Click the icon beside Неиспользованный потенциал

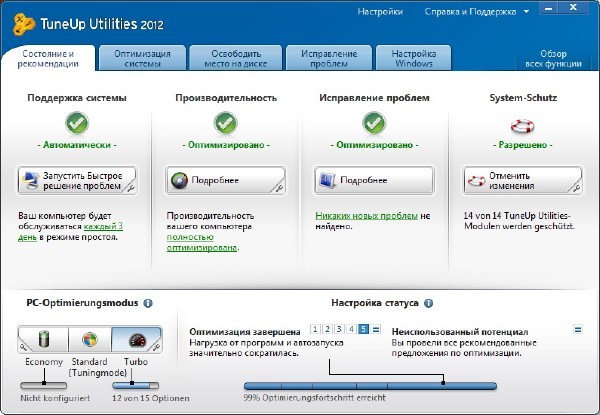578,329
